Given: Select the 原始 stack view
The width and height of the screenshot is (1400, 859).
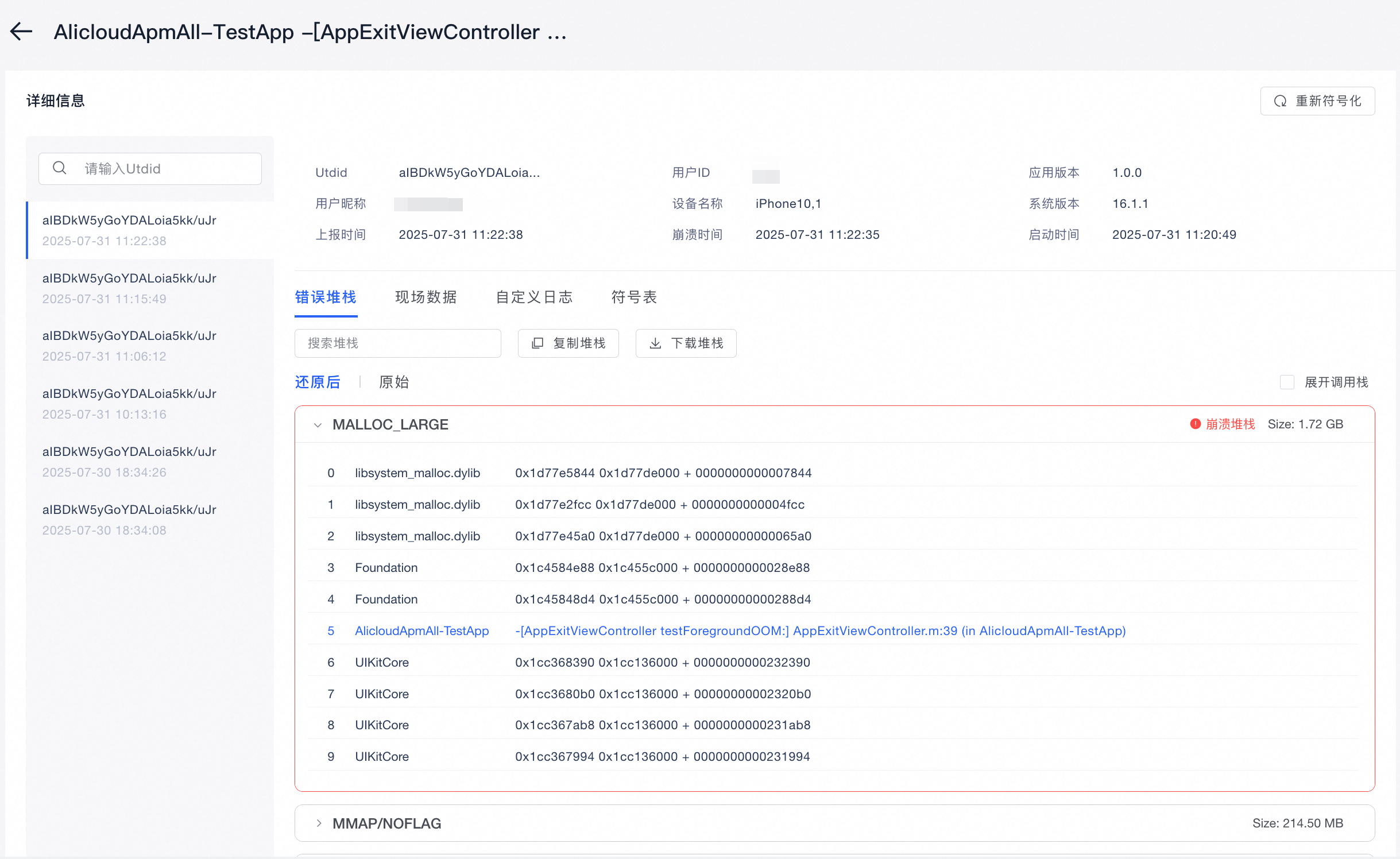Looking at the screenshot, I should tap(394, 382).
